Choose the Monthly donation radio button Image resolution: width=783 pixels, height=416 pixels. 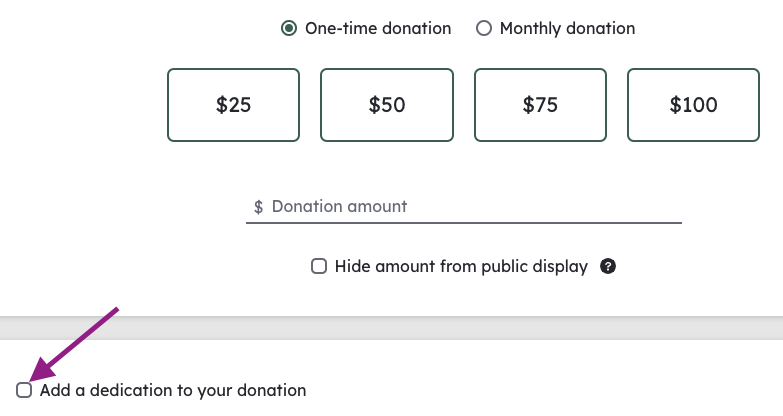(x=483, y=28)
